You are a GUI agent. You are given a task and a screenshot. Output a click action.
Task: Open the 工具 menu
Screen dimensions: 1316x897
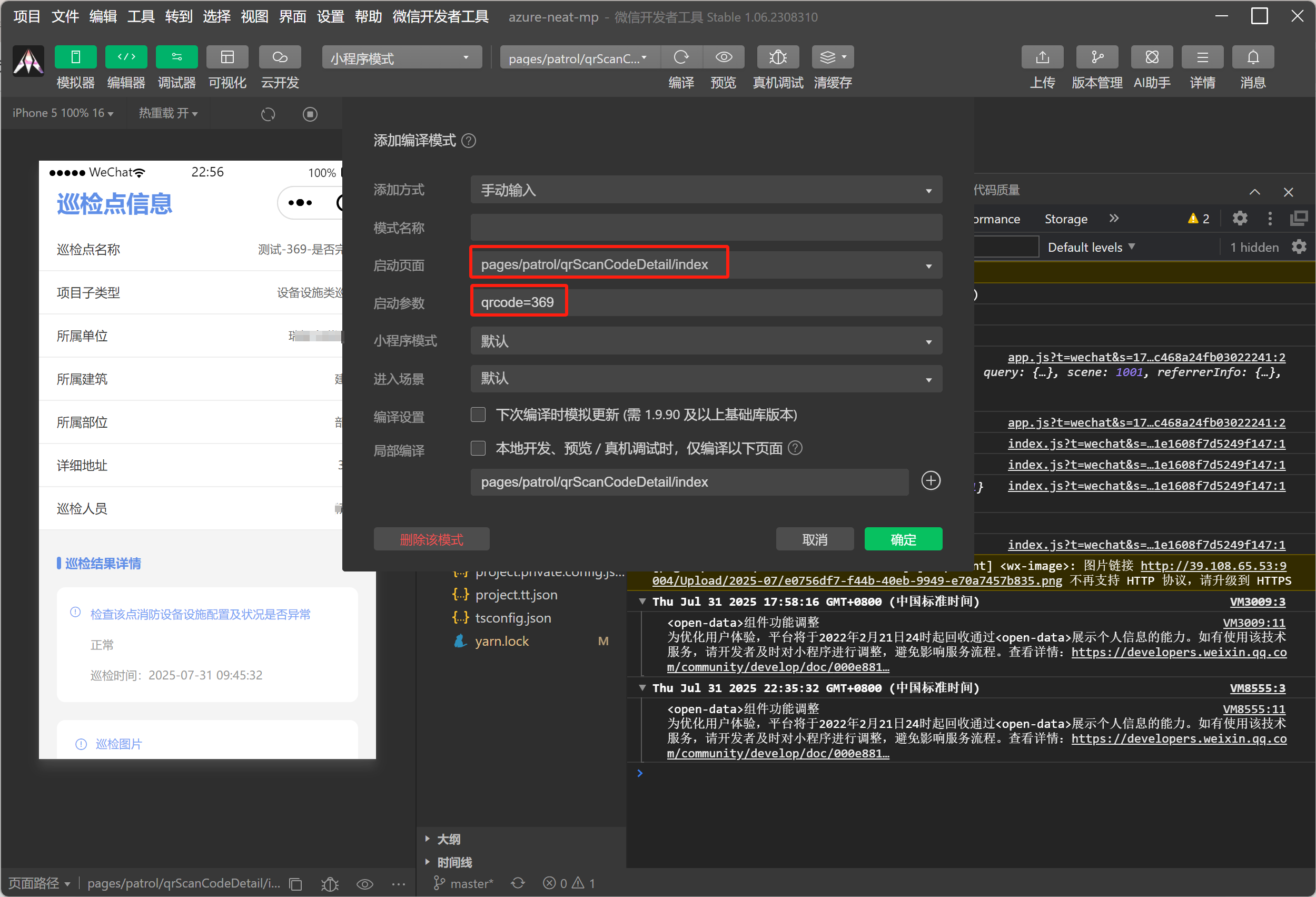point(141,16)
